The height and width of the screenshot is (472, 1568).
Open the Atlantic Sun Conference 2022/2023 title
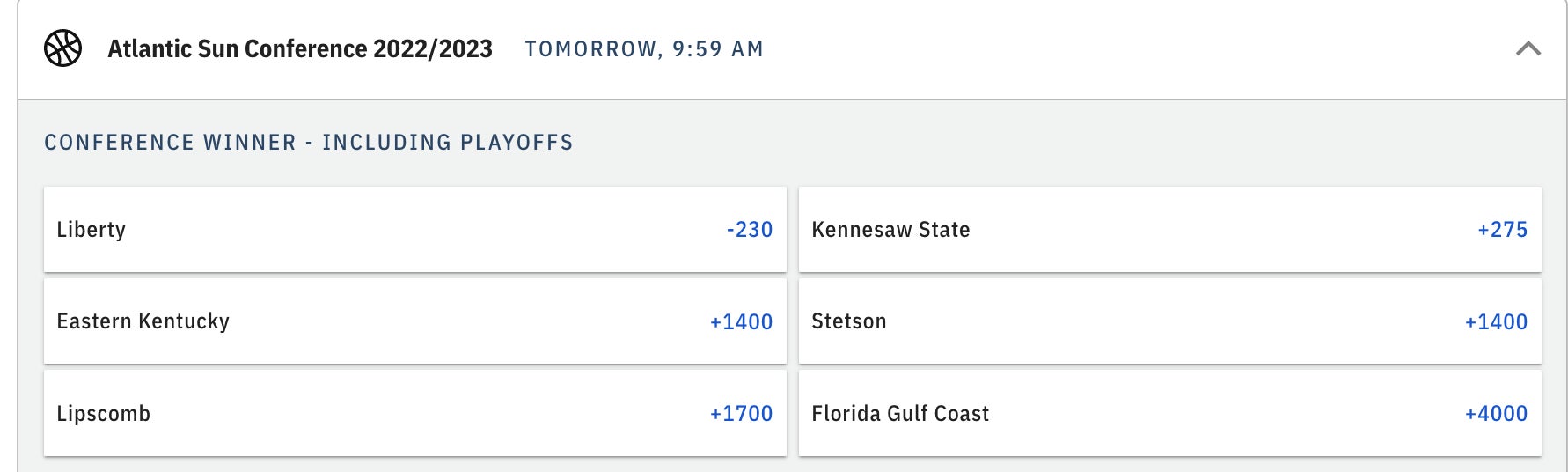300,48
